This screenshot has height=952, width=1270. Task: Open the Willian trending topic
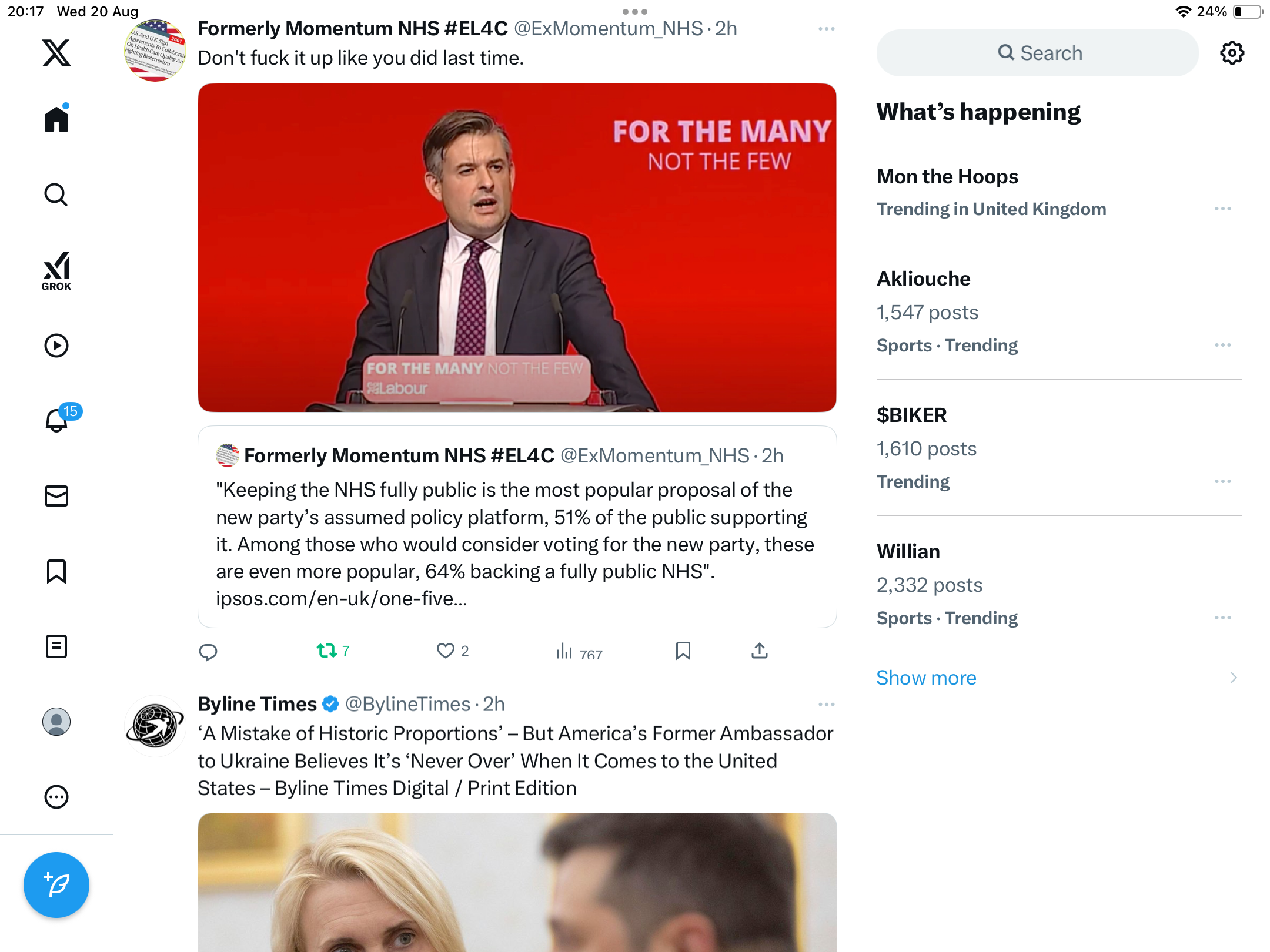pos(908,551)
